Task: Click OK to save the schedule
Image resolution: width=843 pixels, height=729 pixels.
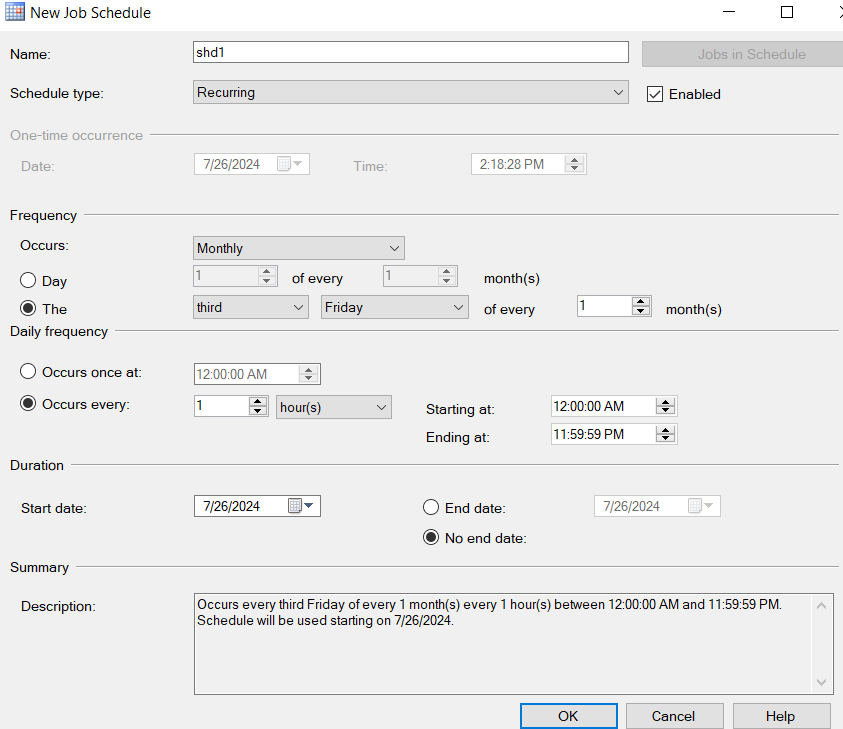Action: pos(569,716)
